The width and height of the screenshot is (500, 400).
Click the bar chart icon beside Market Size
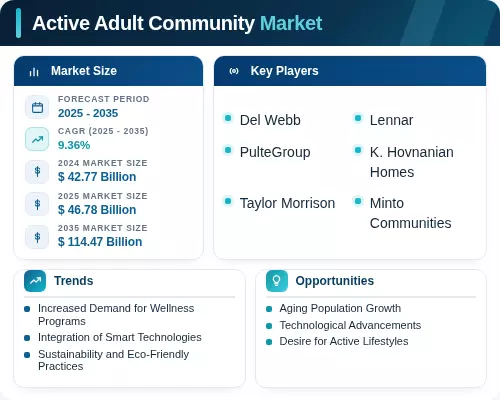[34, 71]
